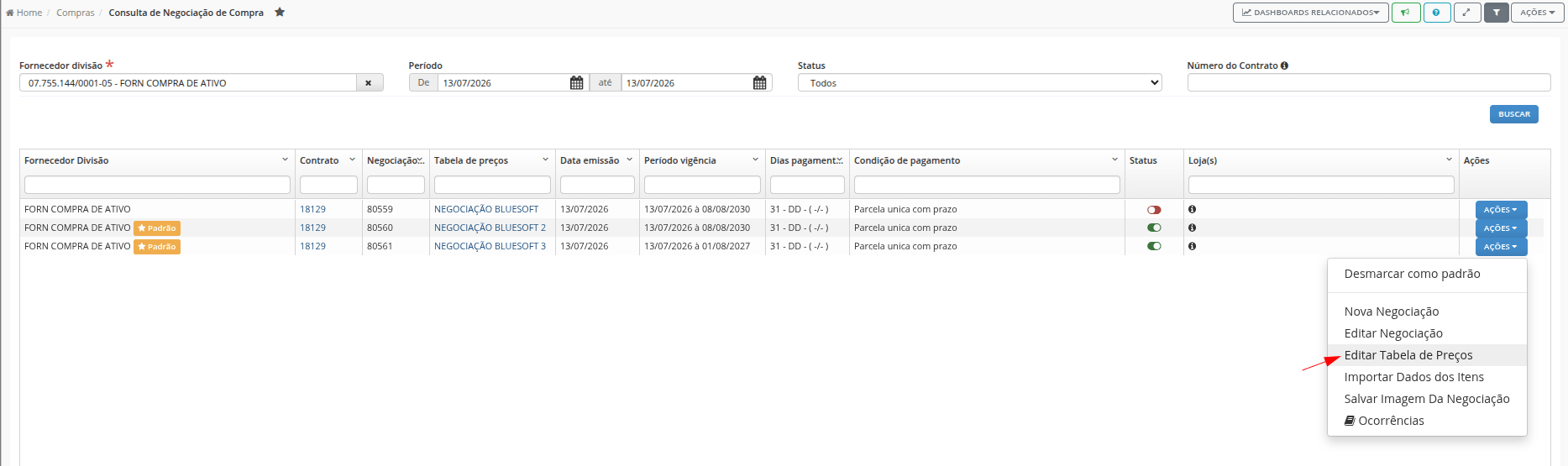Screen dimensions: 1568x466
Task: Focus Tabela de preços column filter box
Action: [492, 185]
